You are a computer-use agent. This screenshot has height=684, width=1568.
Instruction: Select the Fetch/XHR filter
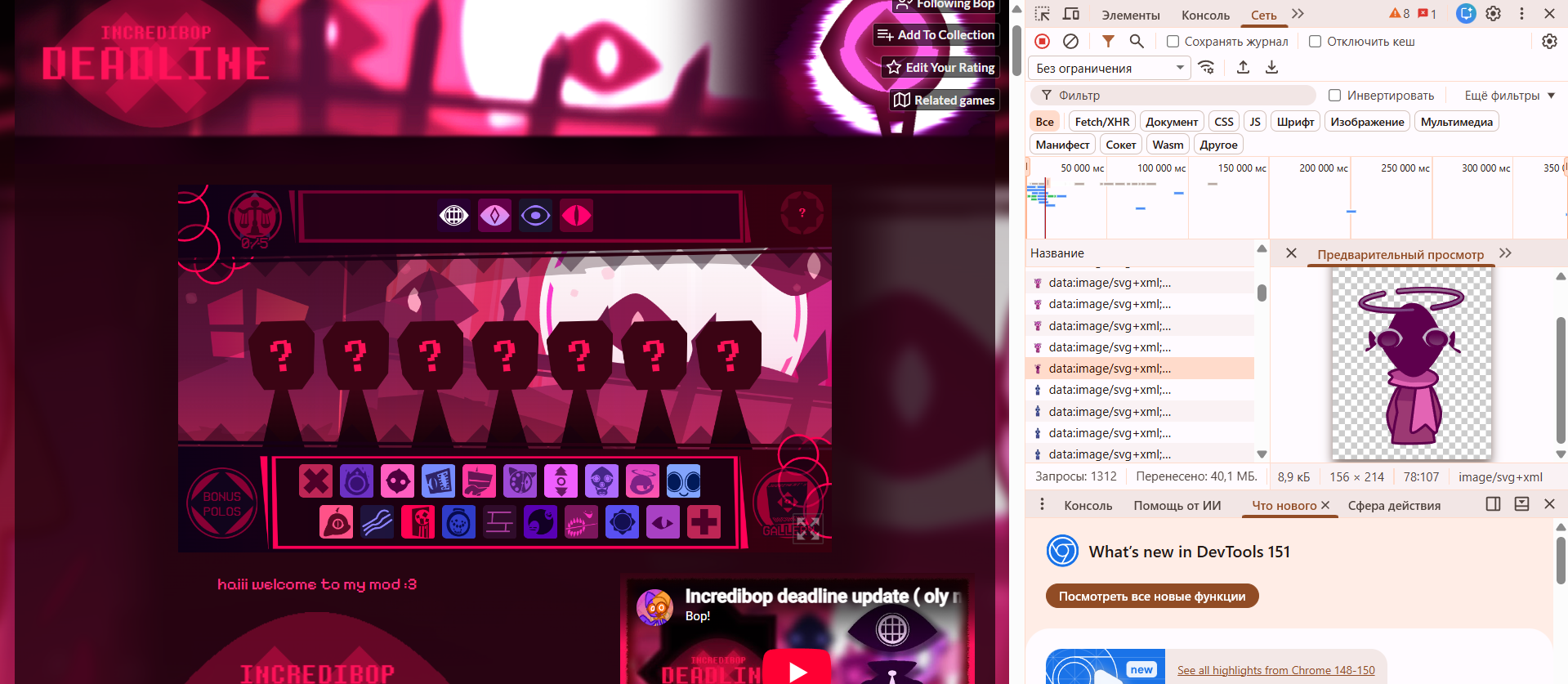(x=1101, y=122)
